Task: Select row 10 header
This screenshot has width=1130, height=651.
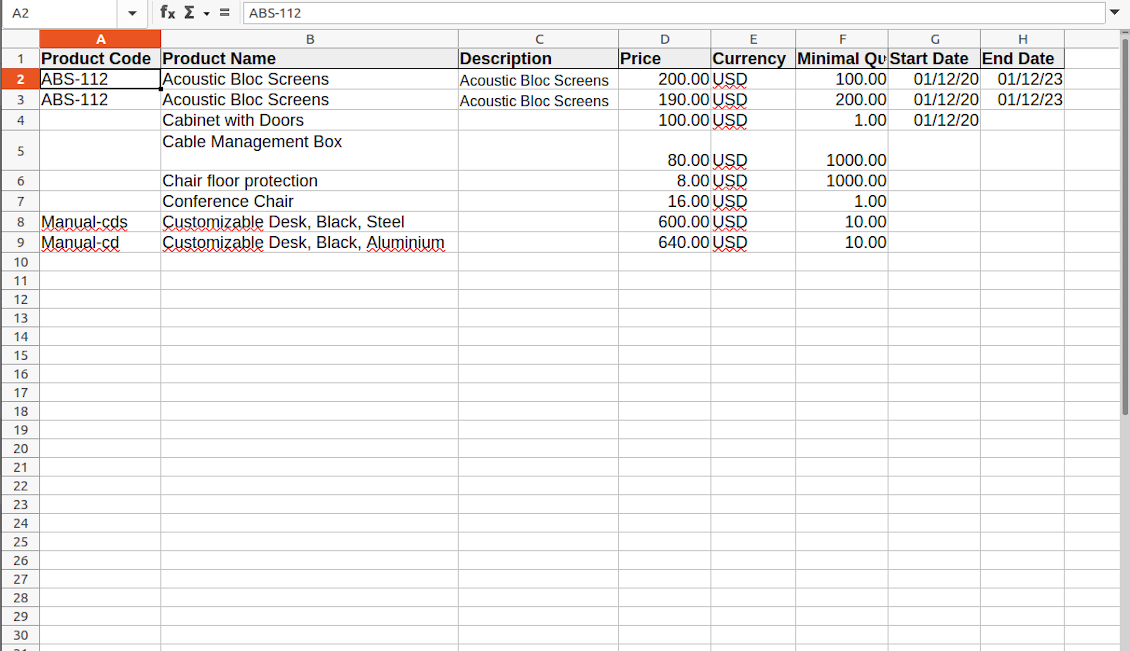Action: click(20, 262)
